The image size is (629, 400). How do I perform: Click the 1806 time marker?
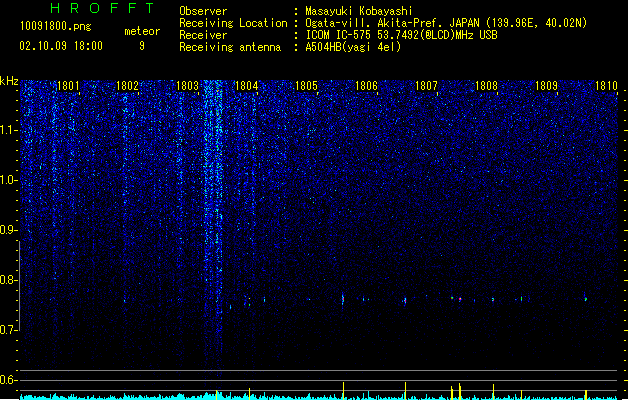(x=366, y=86)
